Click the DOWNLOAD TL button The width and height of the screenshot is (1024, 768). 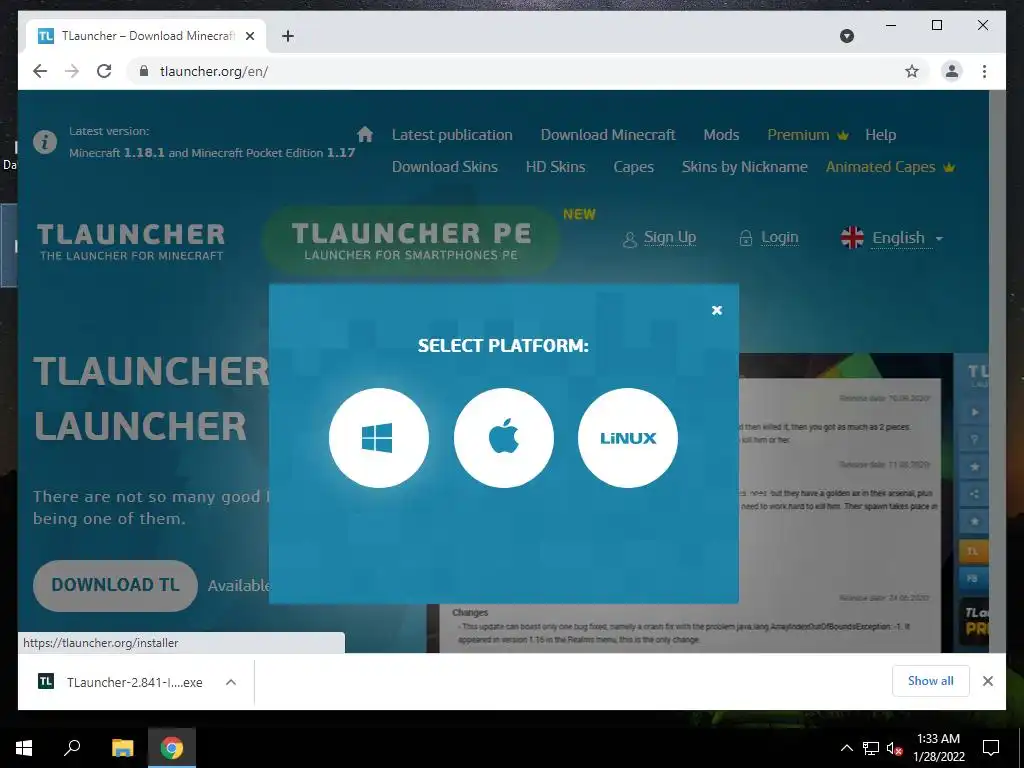(x=115, y=585)
